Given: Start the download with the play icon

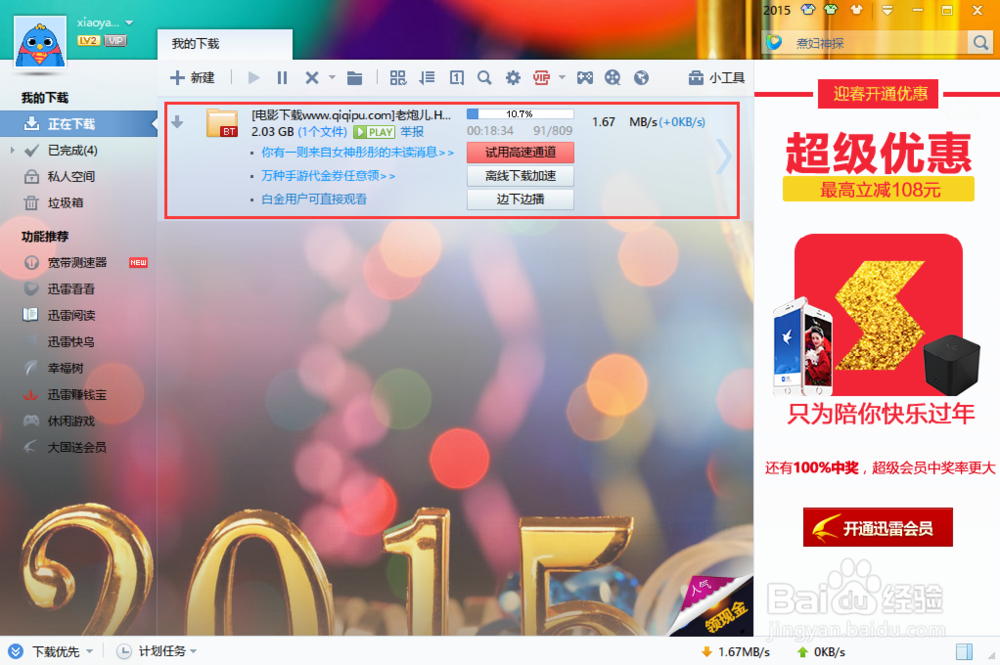Looking at the screenshot, I should (254, 78).
